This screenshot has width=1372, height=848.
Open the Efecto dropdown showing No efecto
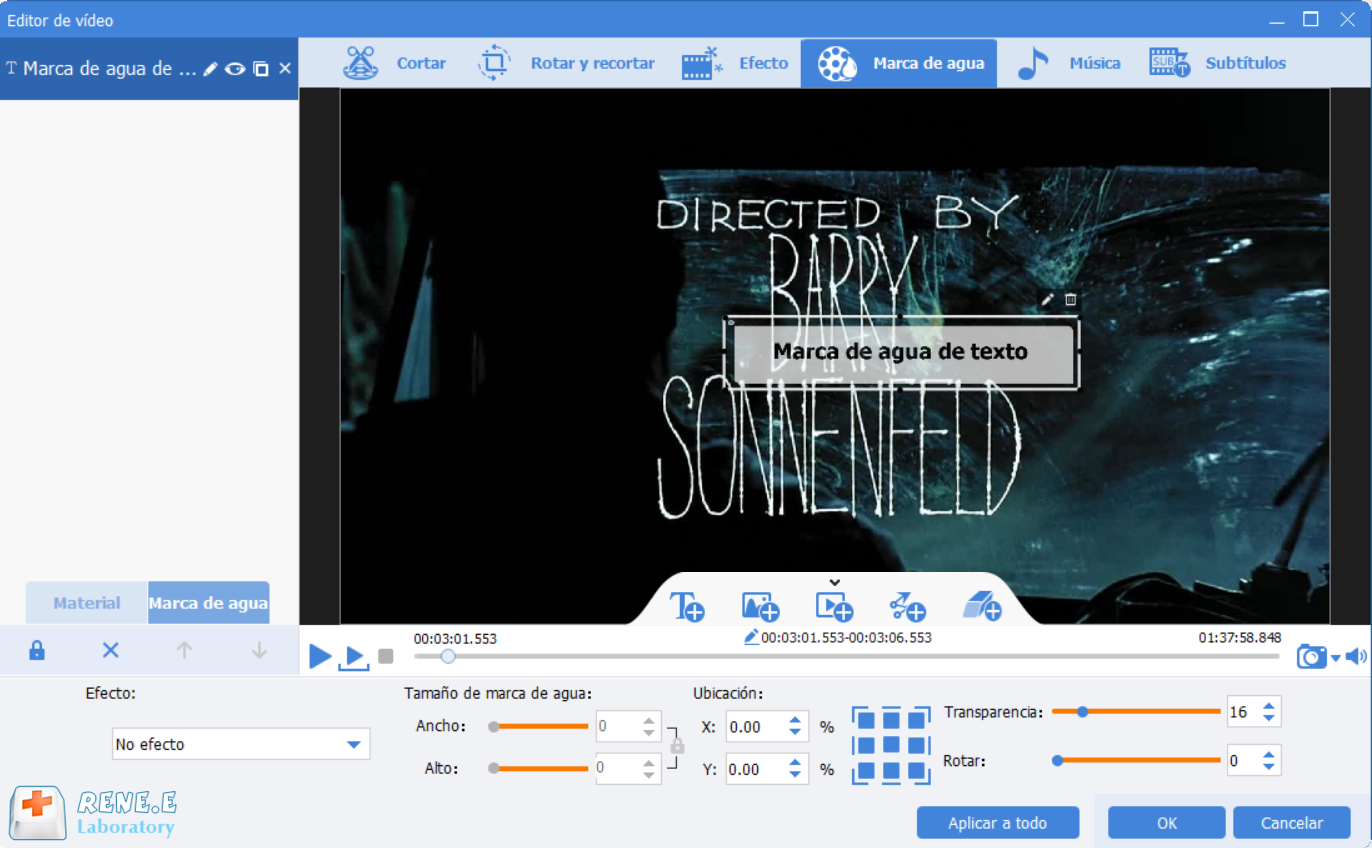(241, 744)
